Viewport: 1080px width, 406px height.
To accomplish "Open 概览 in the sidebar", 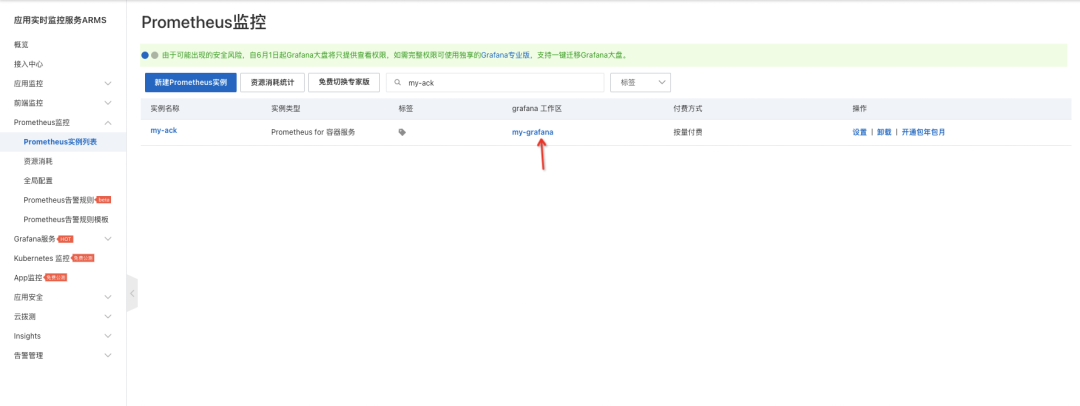I will tap(21, 44).
